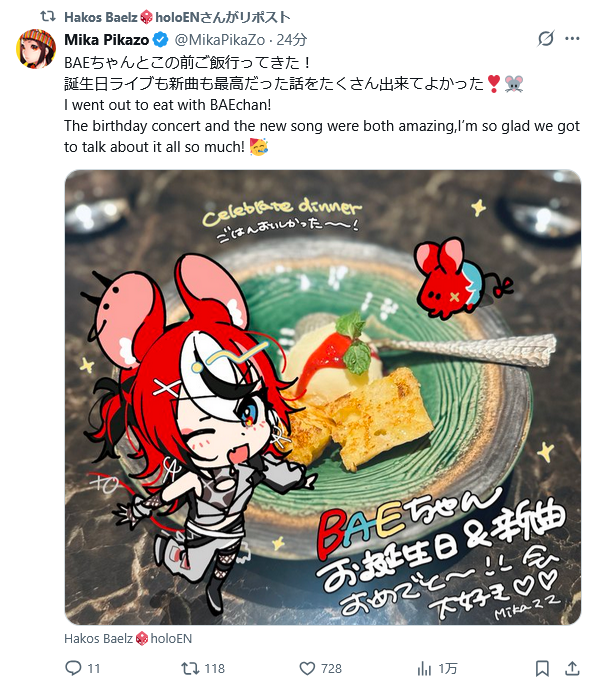The image size is (598, 690).
Task: Repost this tweet via the retweet icon
Action: click(190, 668)
